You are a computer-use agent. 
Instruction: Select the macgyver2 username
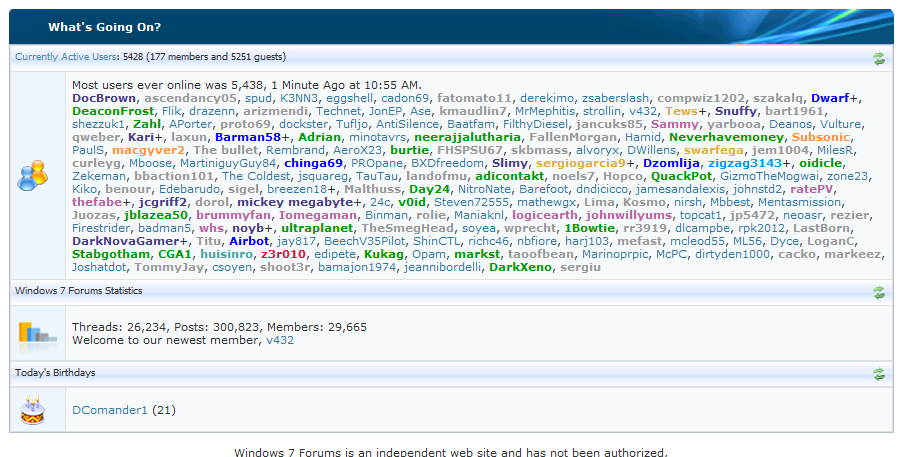(x=148, y=150)
